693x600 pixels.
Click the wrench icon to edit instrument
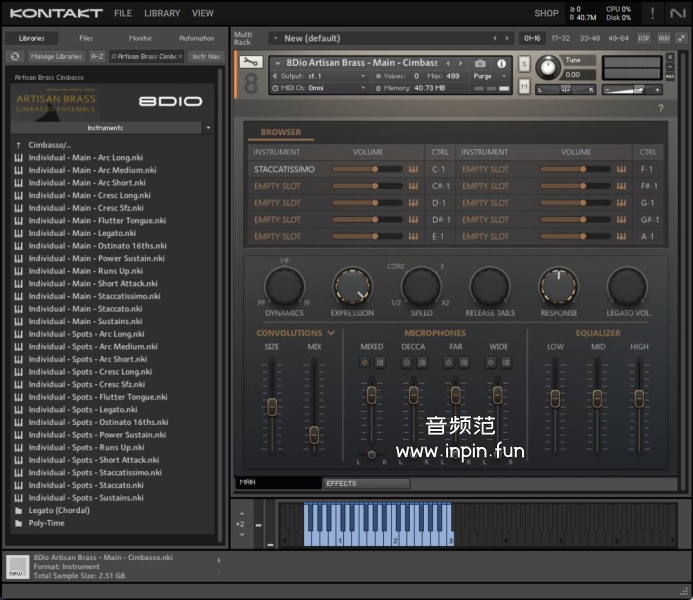click(x=251, y=64)
